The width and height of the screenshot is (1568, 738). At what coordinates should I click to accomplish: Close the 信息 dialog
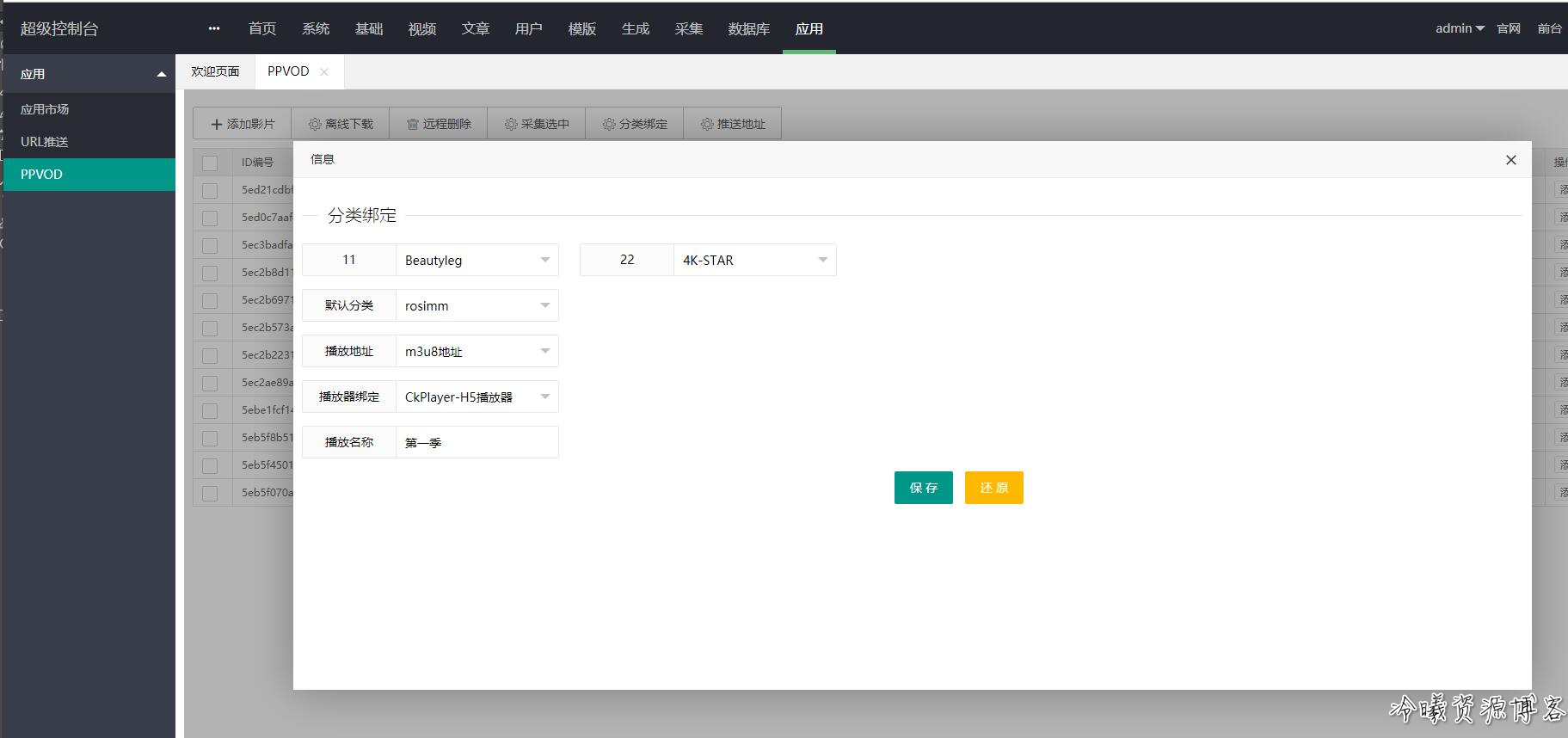[1510, 160]
